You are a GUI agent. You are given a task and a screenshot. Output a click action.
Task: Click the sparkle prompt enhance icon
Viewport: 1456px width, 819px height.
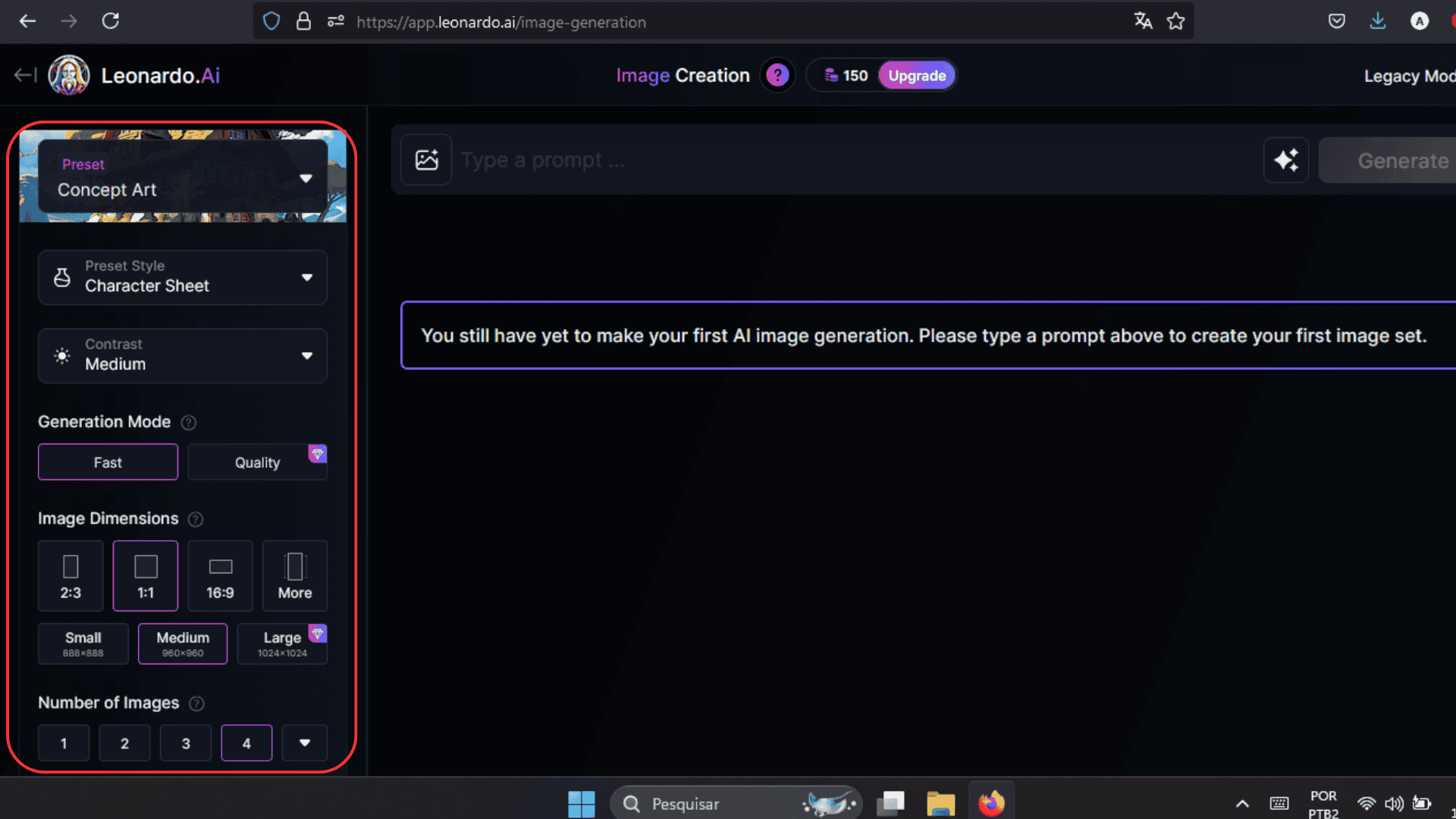point(1286,160)
